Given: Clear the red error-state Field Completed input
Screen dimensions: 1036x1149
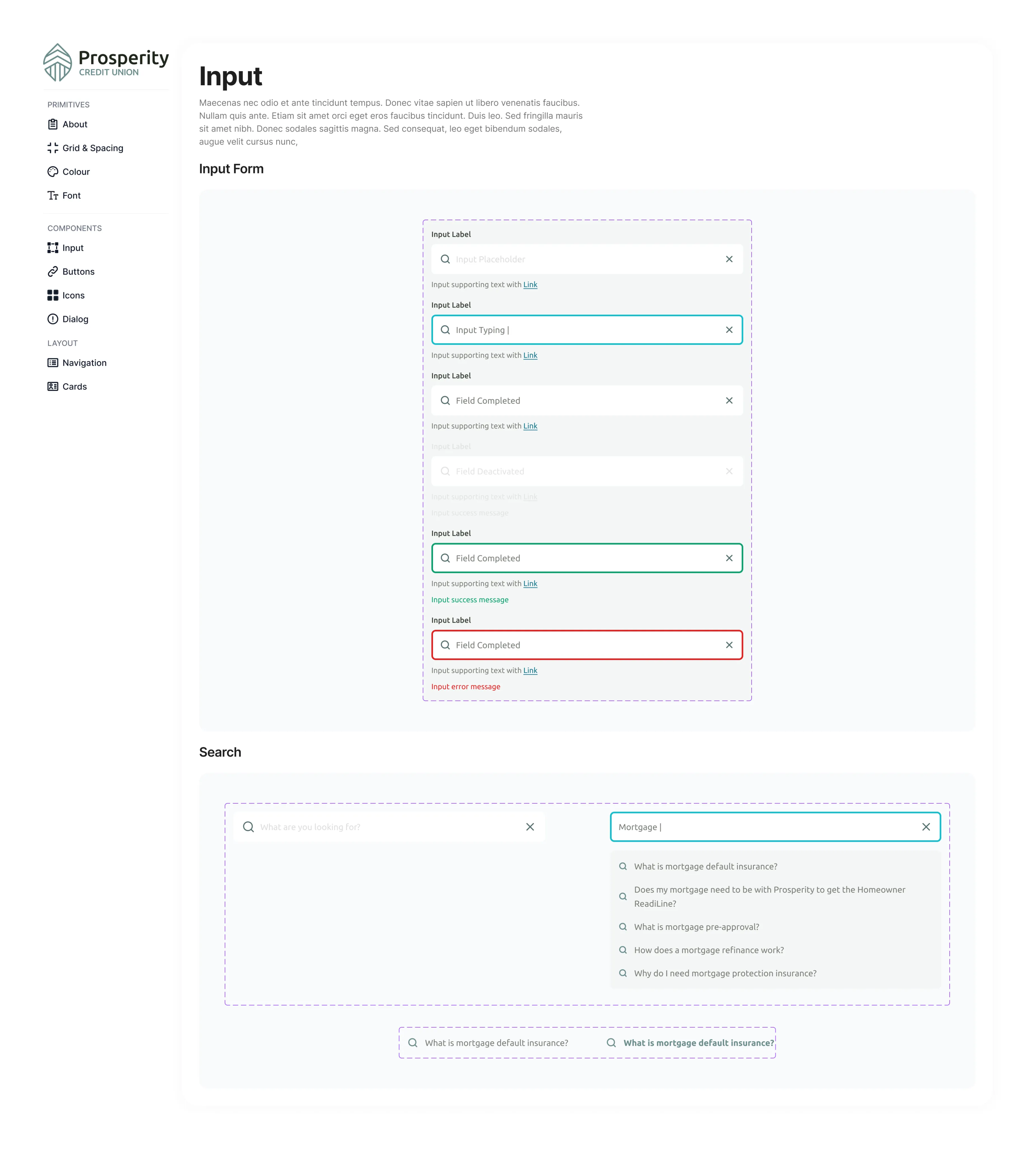Looking at the screenshot, I should (729, 645).
